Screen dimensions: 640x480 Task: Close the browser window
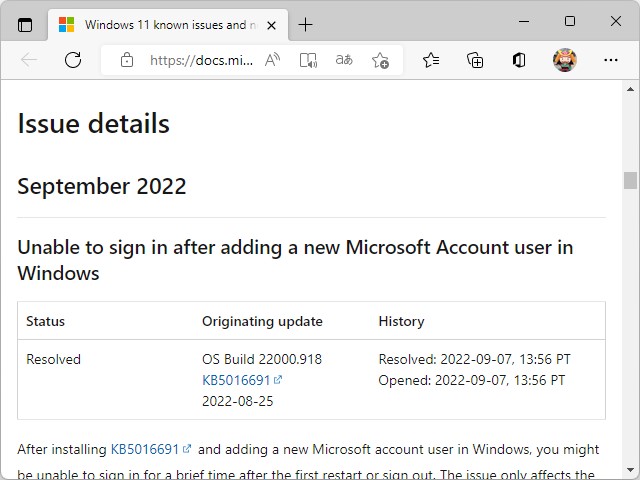[x=616, y=21]
